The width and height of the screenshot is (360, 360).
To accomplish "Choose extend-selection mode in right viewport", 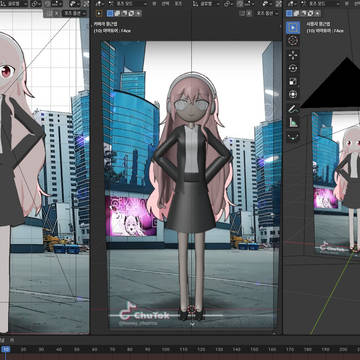I will click(x=296, y=13).
